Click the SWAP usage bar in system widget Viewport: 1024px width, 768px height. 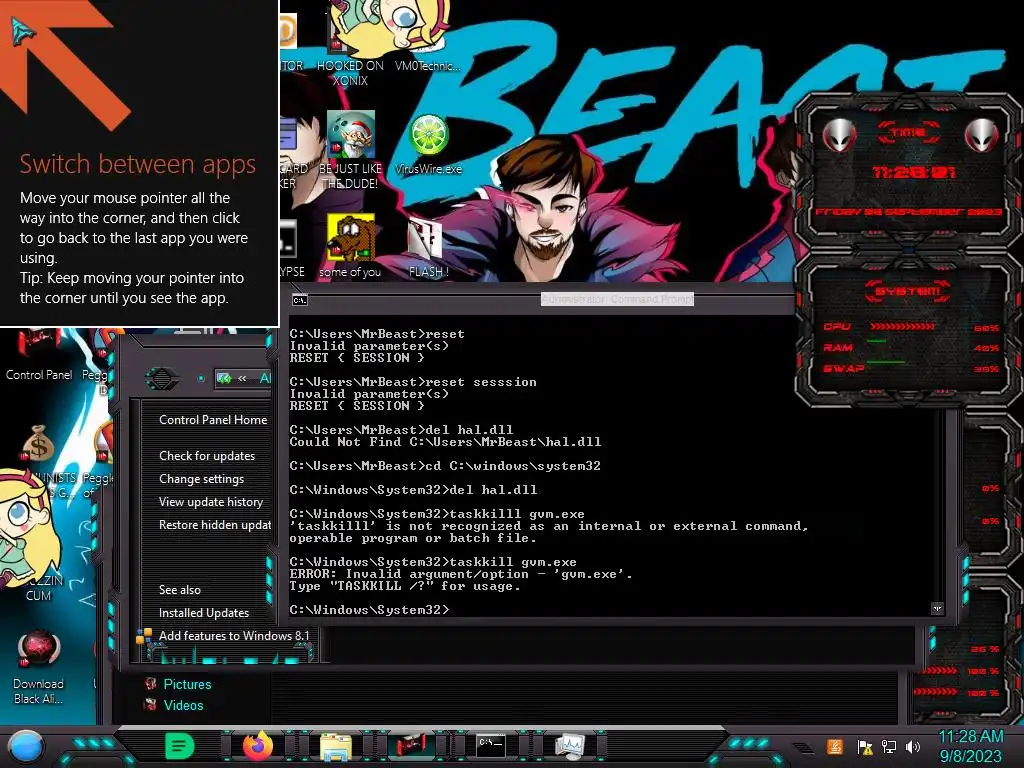pyautogui.click(x=886, y=362)
